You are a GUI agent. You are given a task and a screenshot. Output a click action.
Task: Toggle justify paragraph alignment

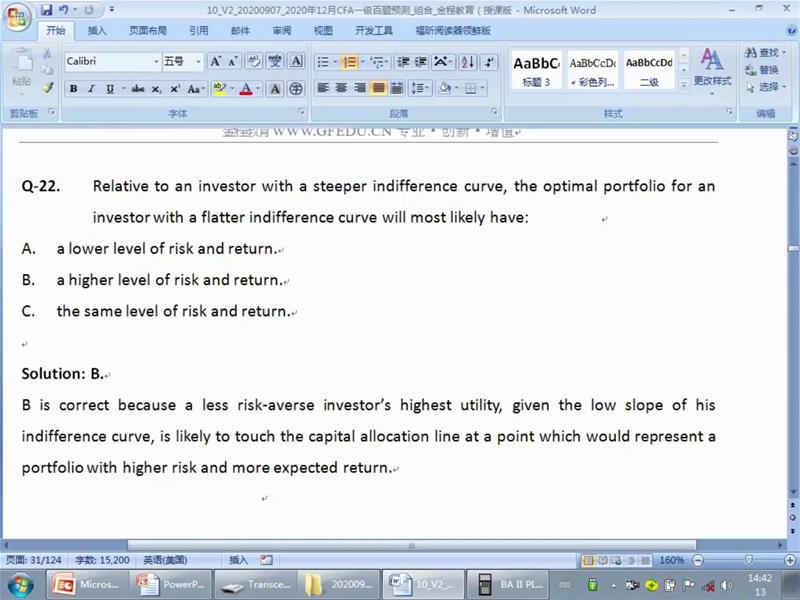pos(378,89)
